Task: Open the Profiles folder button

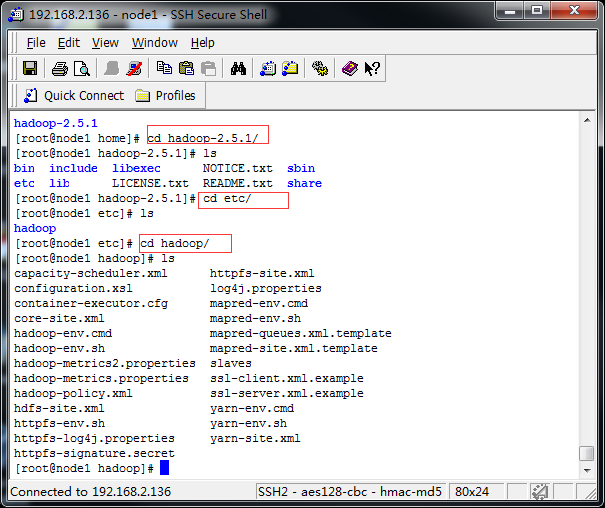Action: pyautogui.click(x=165, y=96)
